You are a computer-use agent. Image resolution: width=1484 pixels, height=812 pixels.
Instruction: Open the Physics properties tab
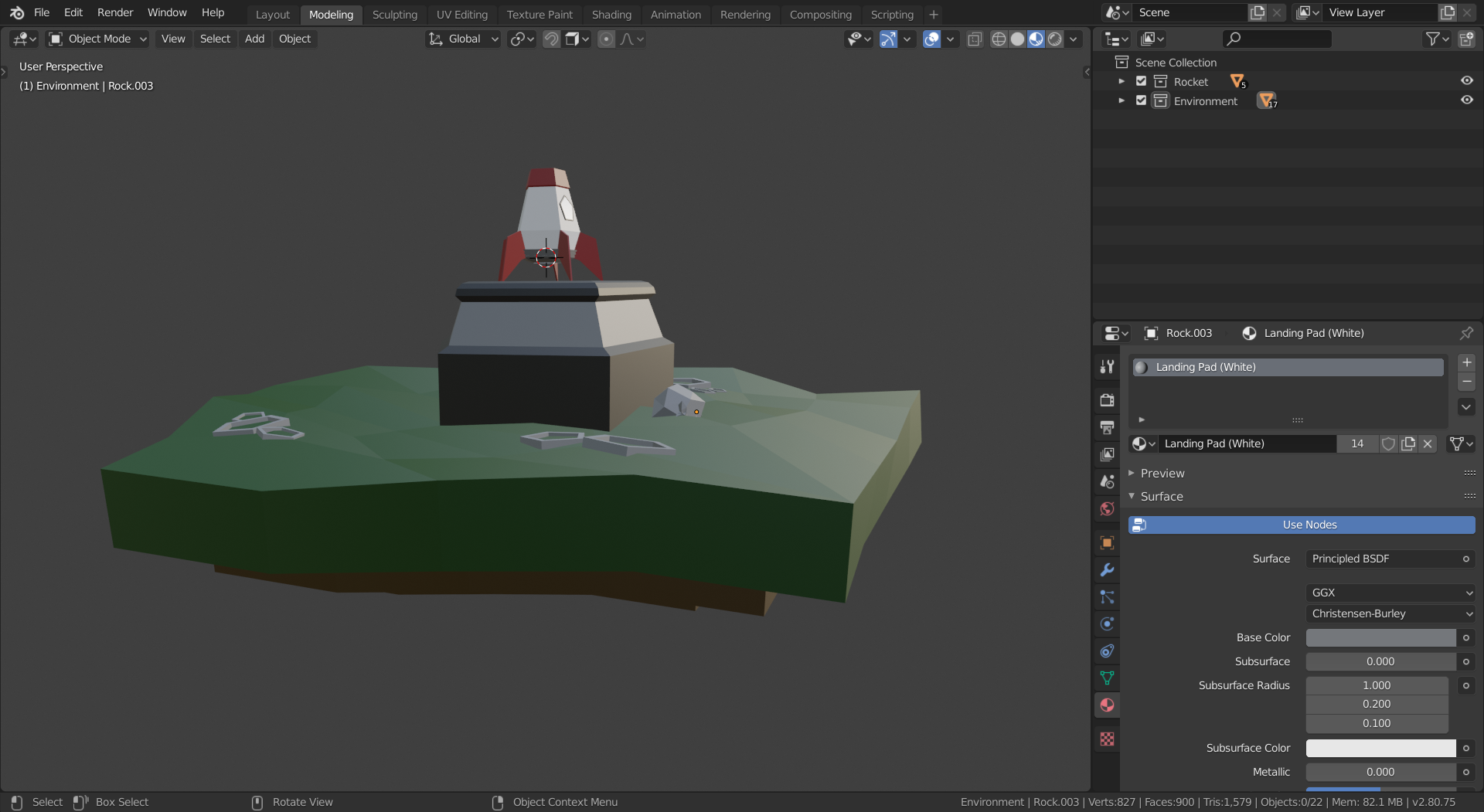pos(1106,623)
